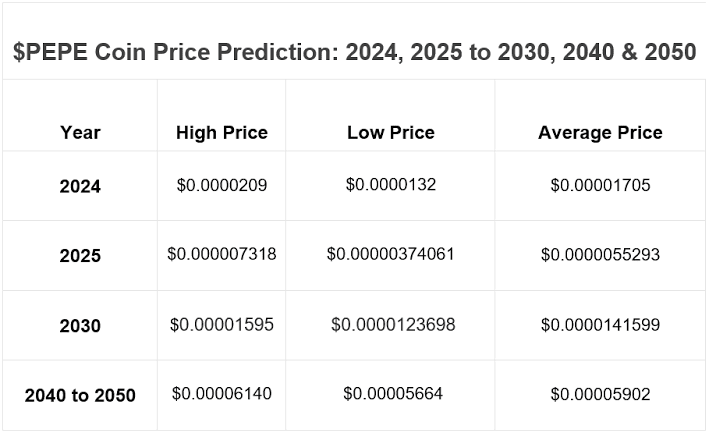The image size is (709, 433).
Task: Select the 2025 low price $0.00000374061
Action: coord(390,254)
